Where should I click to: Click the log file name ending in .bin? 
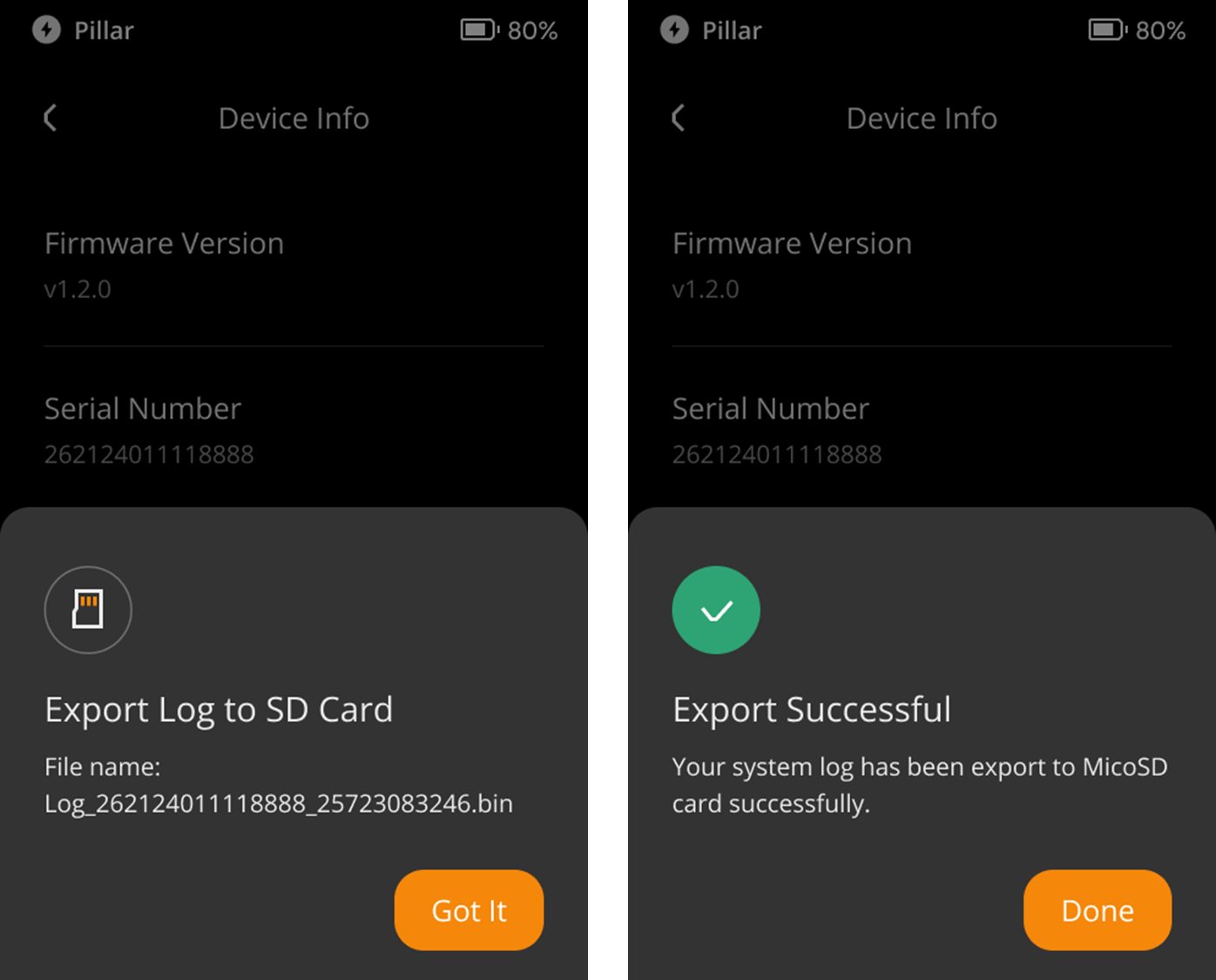coord(279,803)
